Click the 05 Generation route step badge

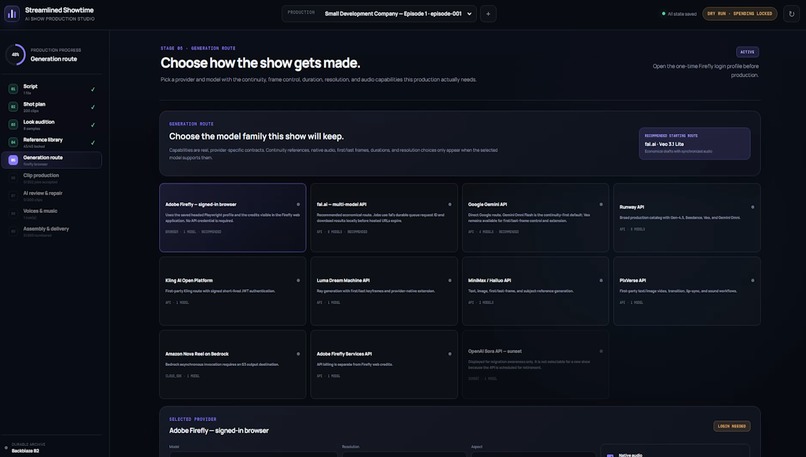(x=13, y=160)
